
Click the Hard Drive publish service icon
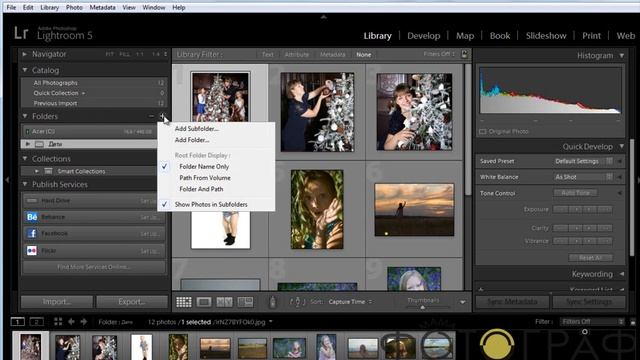(x=31, y=200)
